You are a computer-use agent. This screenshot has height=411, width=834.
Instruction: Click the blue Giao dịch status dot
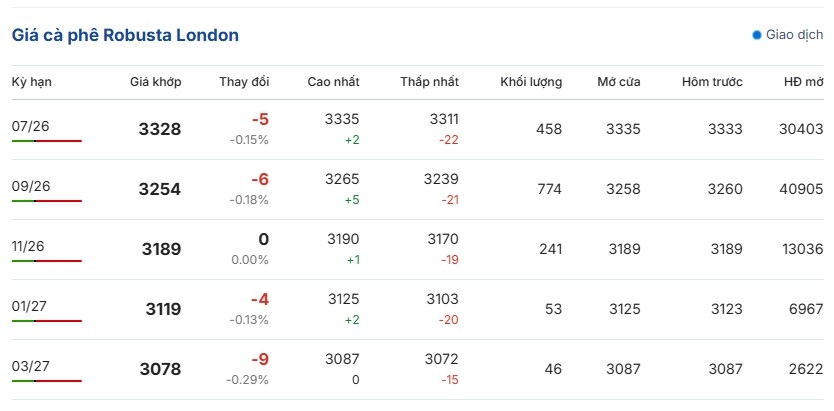tap(757, 35)
